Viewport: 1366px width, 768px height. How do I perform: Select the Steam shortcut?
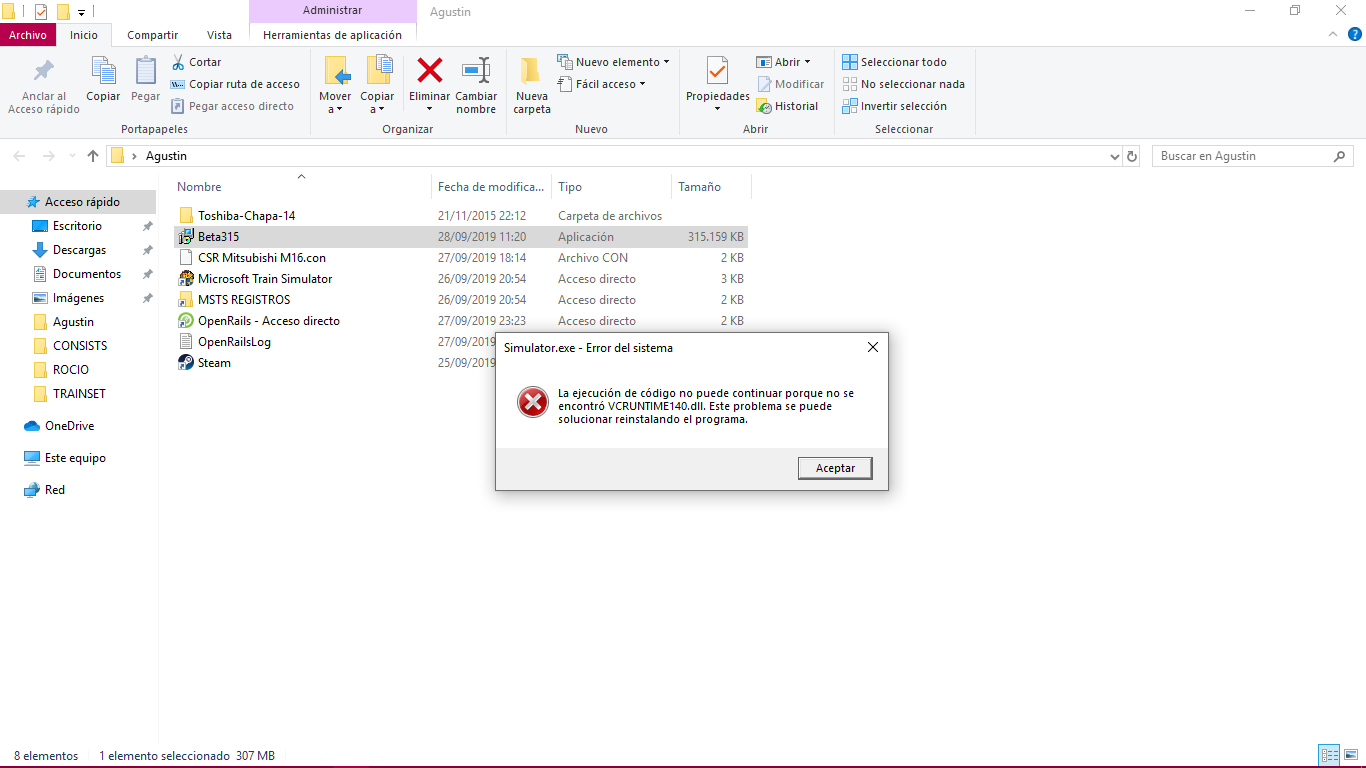pyautogui.click(x=214, y=363)
